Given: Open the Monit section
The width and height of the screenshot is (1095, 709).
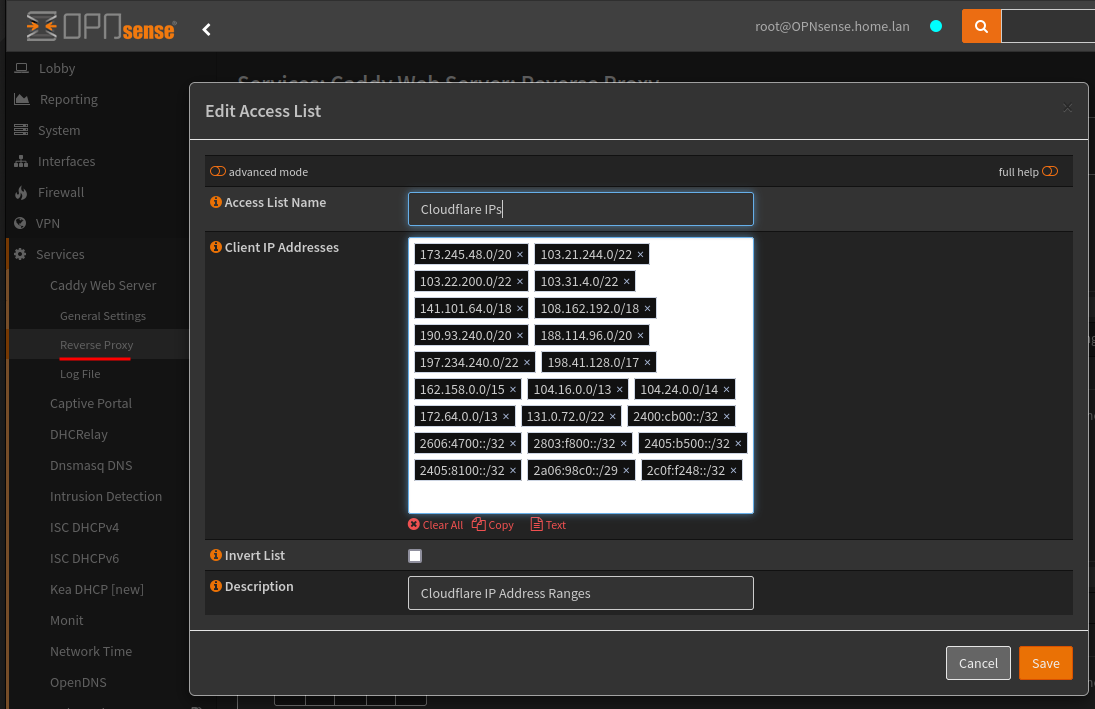Looking at the screenshot, I should [66, 620].
